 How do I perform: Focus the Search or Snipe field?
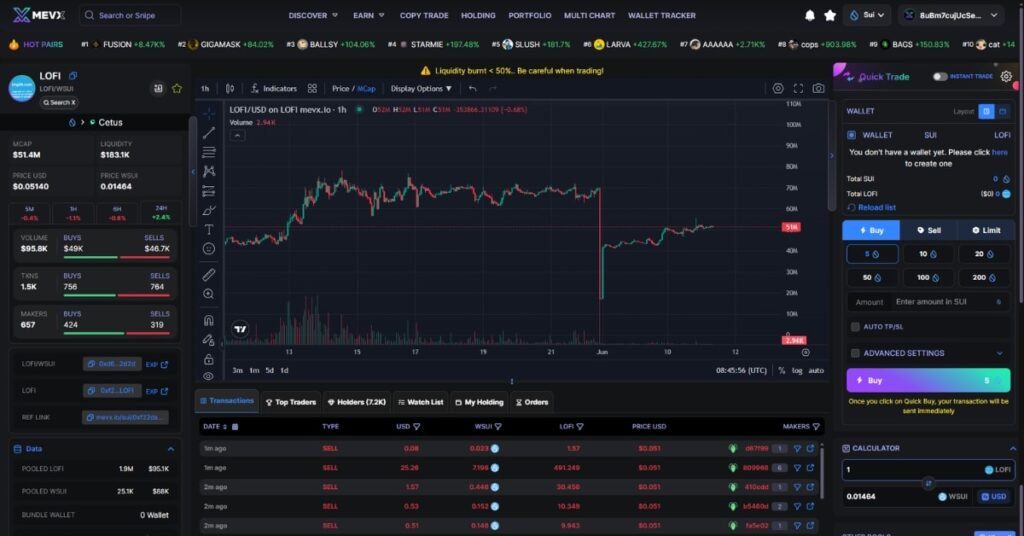[x=130, y=15]
